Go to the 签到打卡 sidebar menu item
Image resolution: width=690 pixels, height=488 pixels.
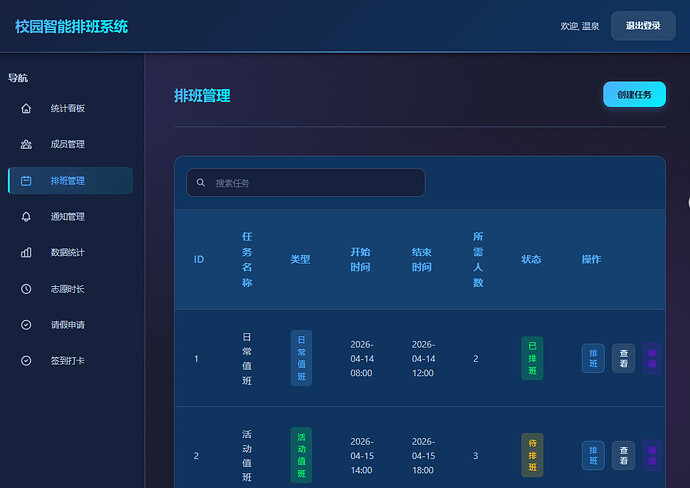[70, 361]
